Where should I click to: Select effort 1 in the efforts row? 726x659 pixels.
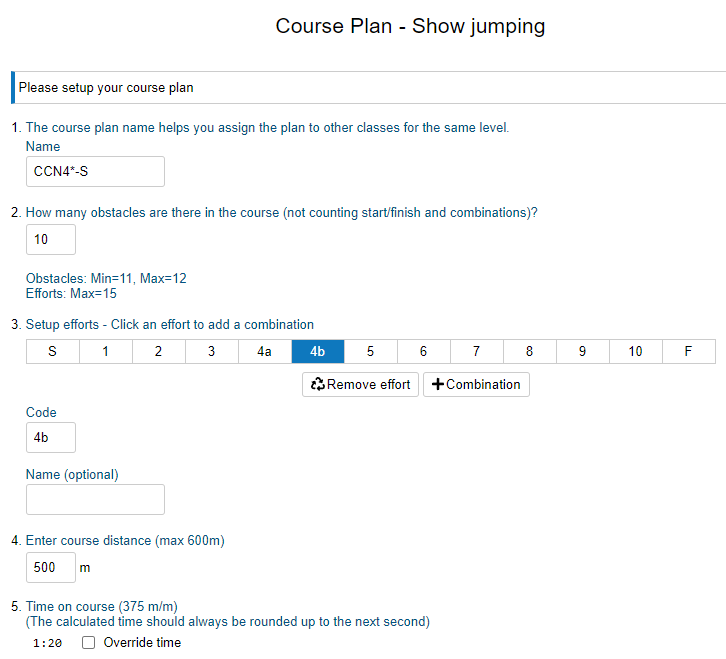105,352
